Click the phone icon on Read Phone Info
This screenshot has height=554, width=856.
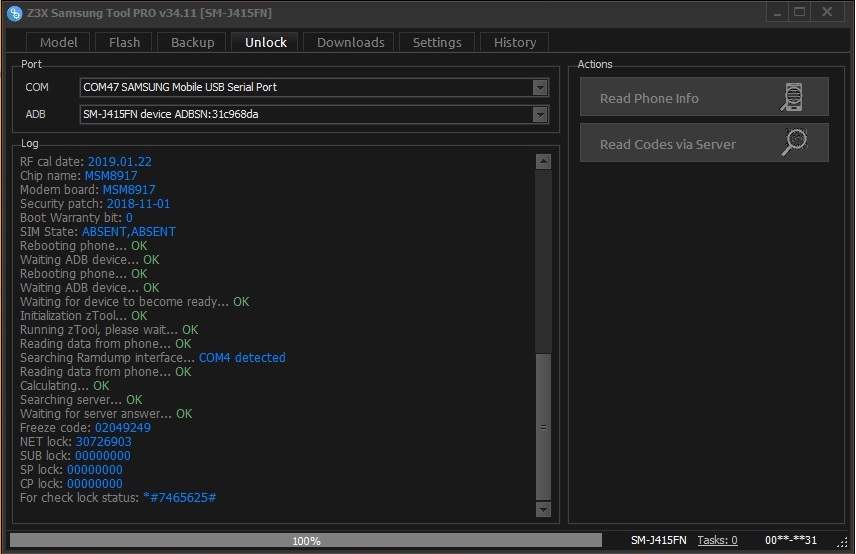792,98
